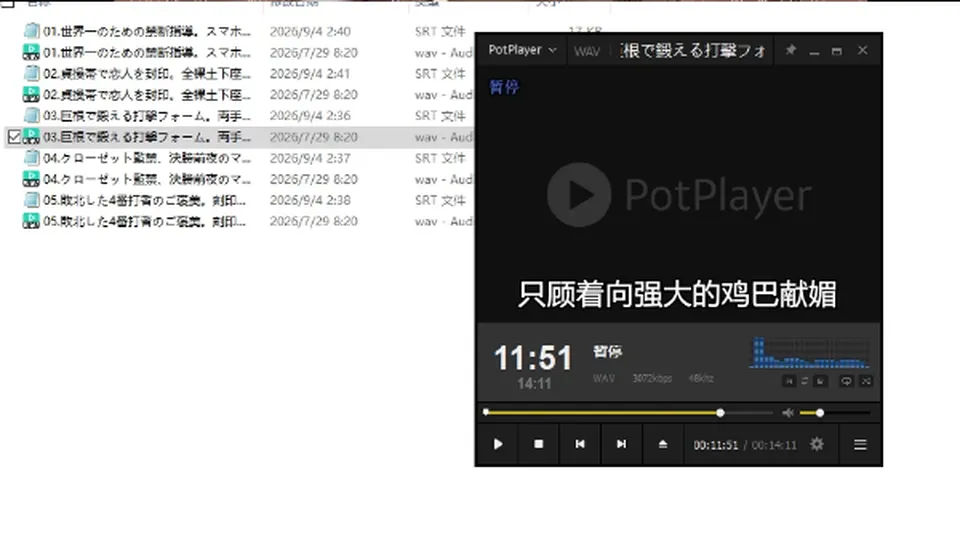Click the 02 SRT document file icon
Viewport: 960px width, 547px height.
[31, 73]
